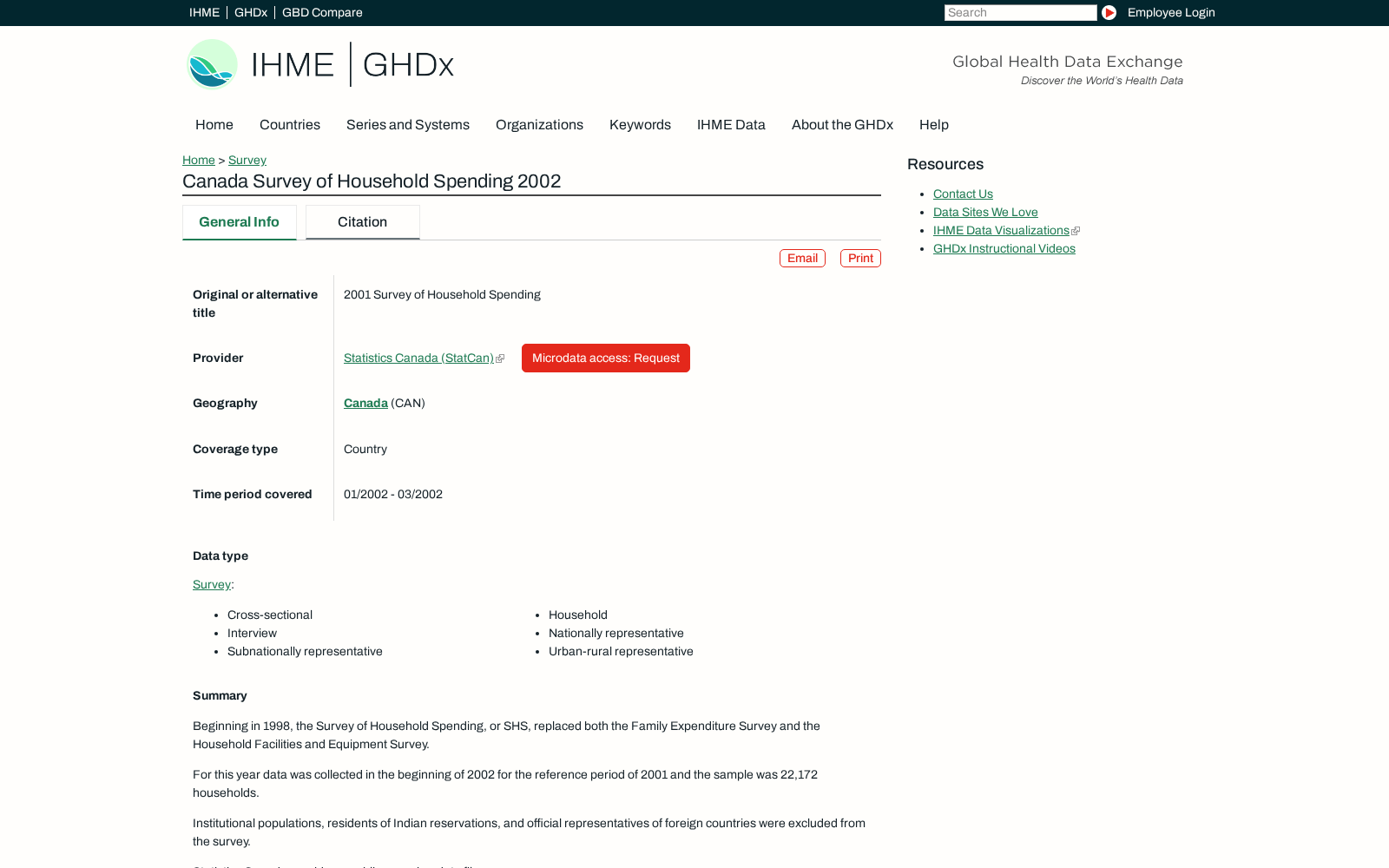1389x868 pixels.
Task: Switch to the Citation tab
Action: [x=363, y=222]
